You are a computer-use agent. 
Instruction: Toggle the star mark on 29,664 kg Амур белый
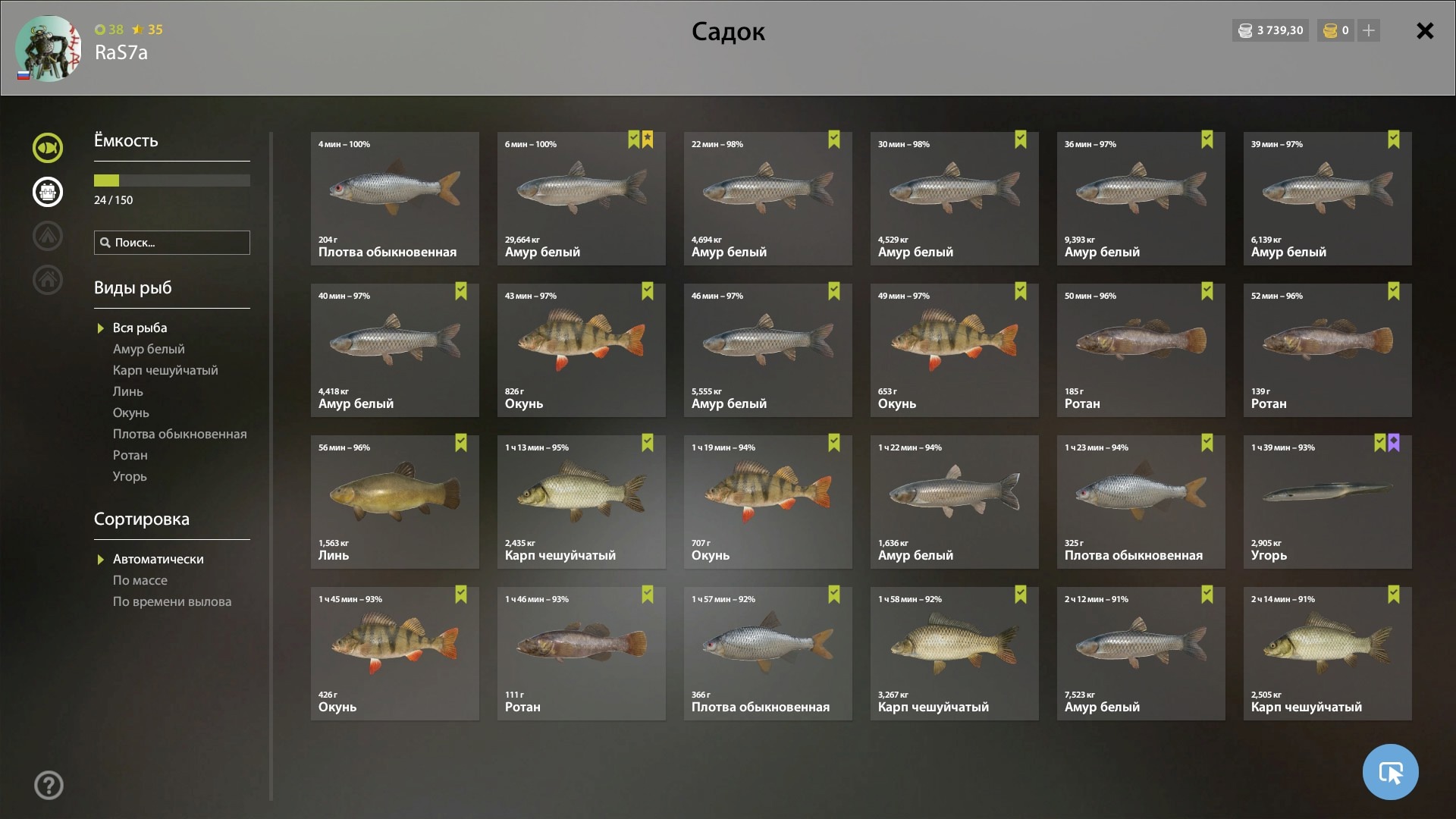click(648, 140)
